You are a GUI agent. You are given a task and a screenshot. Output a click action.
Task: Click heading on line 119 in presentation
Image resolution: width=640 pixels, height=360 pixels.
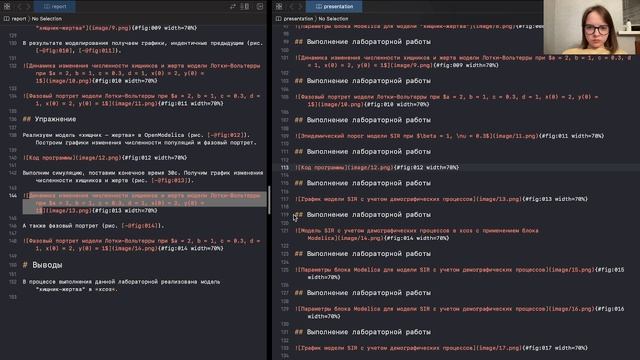pyautogui.click(x=362, y=215)
